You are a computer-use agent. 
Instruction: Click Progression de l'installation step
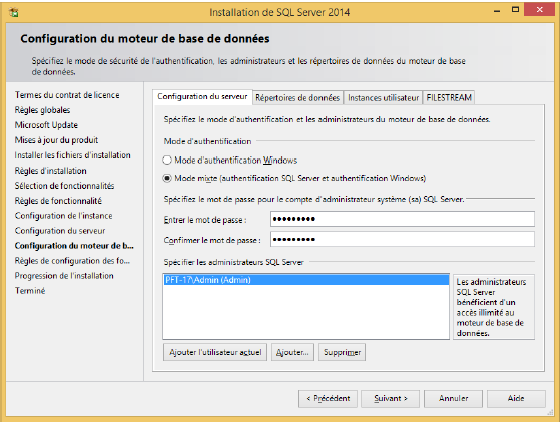64,276
